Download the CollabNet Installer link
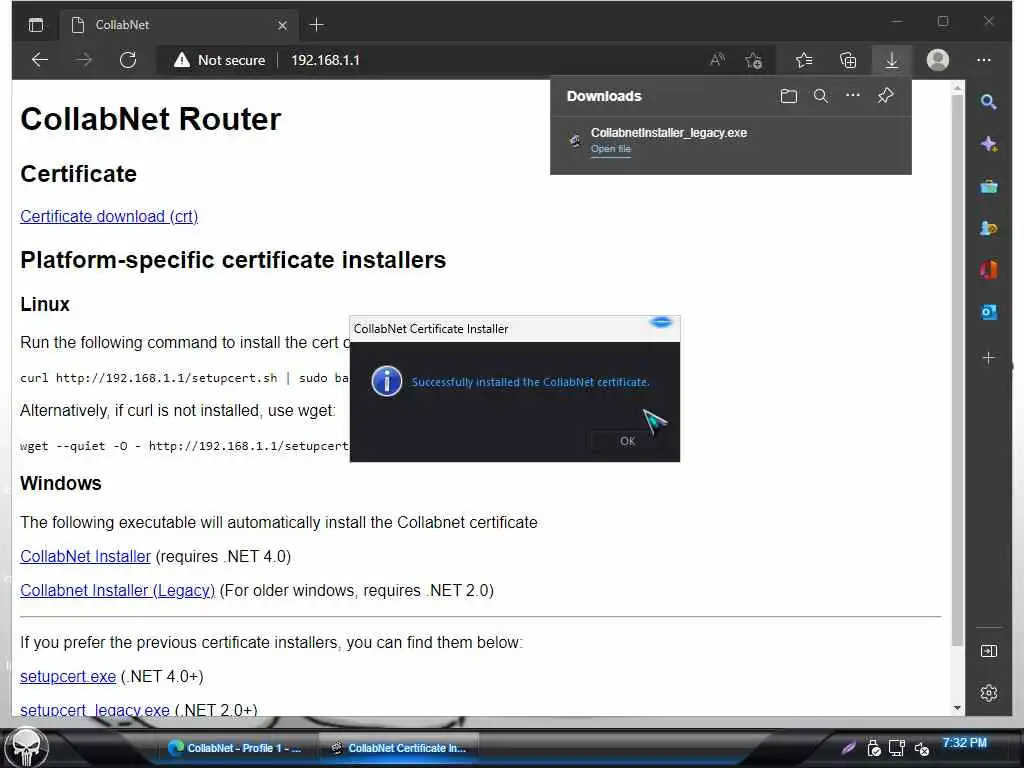The height and width of the screenshot is (768, 1024). 86,556
